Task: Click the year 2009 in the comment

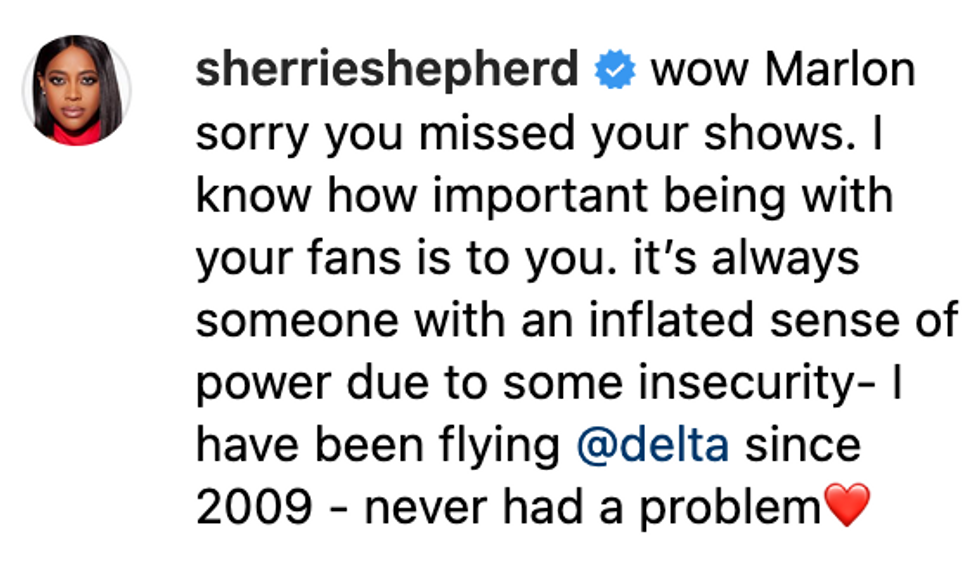Action: pos(254,506)
